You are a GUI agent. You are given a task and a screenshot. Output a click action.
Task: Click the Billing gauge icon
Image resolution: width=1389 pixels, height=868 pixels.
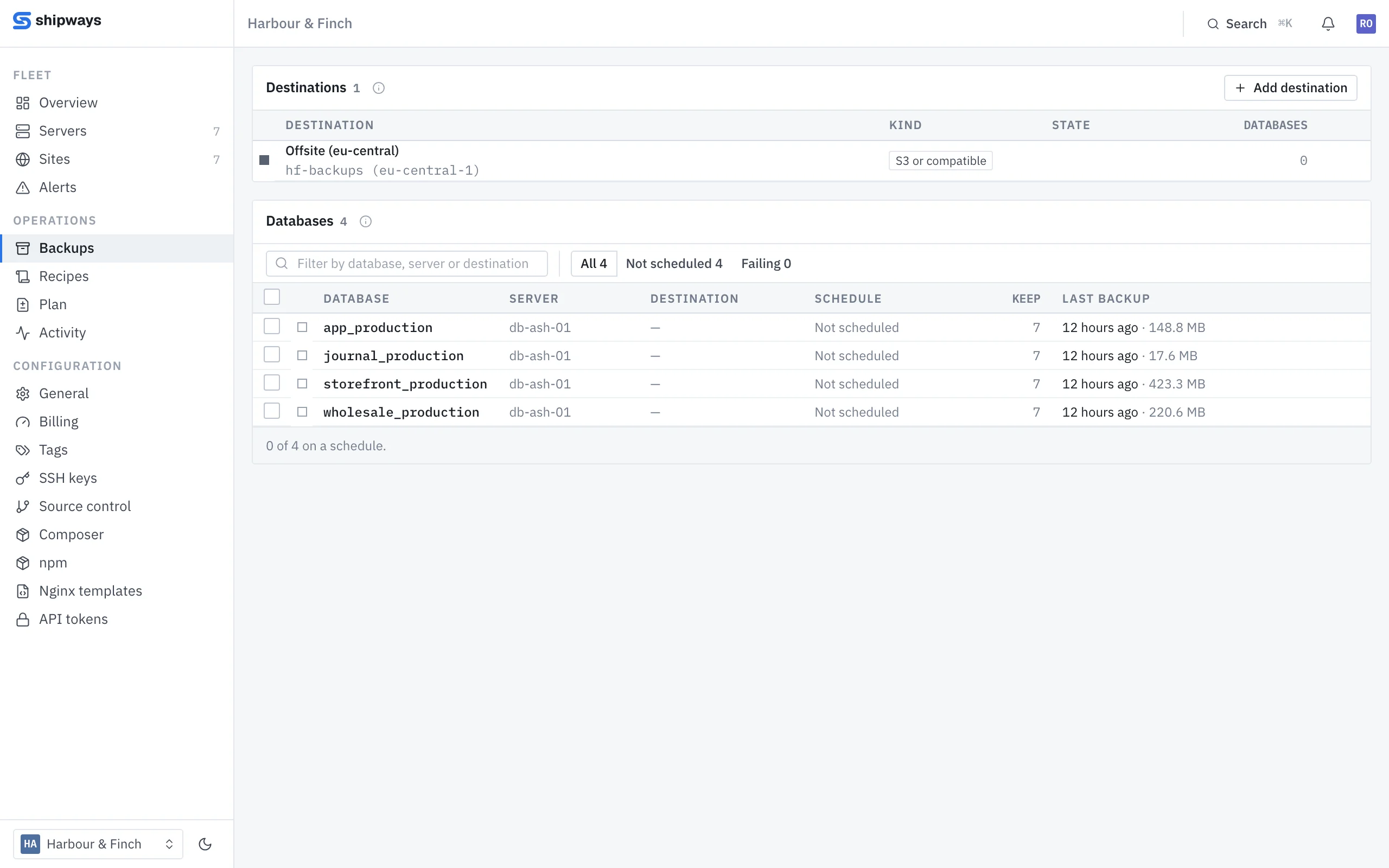tap(23, 422)
